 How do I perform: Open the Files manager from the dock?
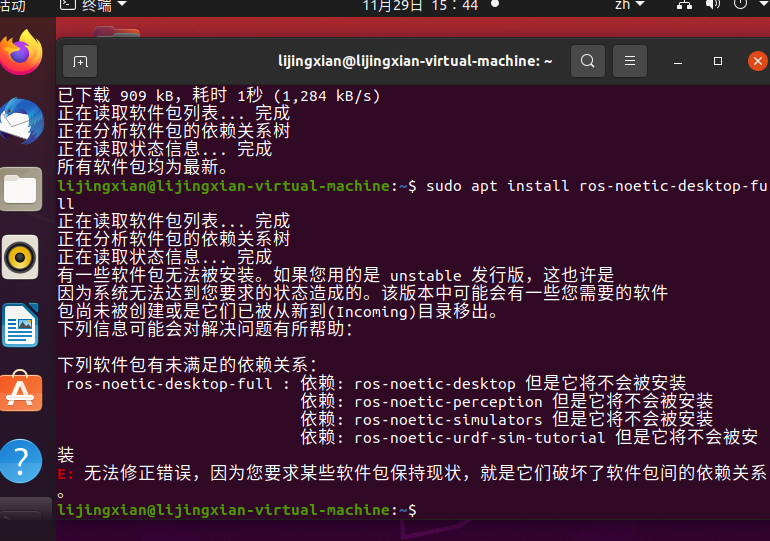(21, 189)
